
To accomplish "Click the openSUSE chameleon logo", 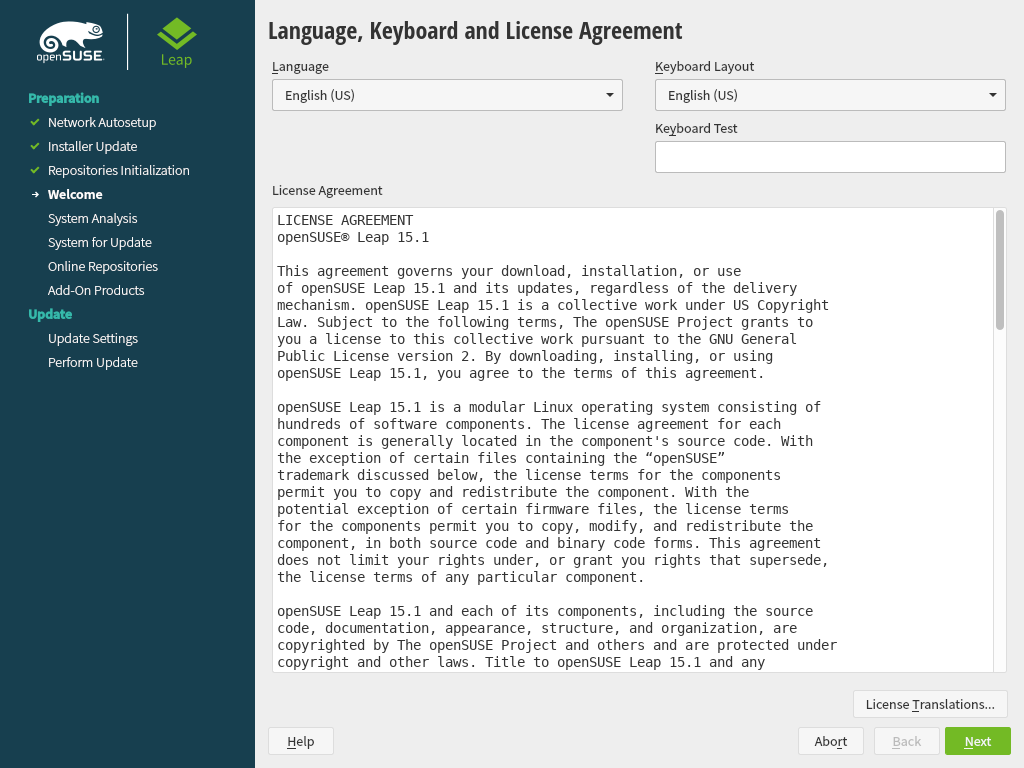I will click(71, 42).
